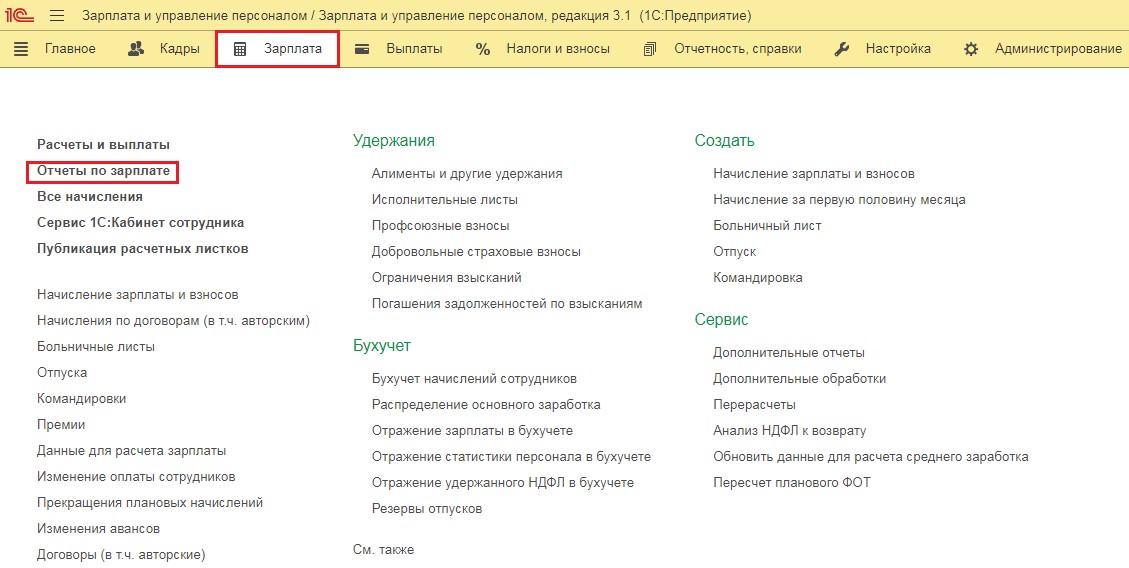1129x568 pixels.
Task: Click the calculator icon for Зарплата
Action: (240, 49)
